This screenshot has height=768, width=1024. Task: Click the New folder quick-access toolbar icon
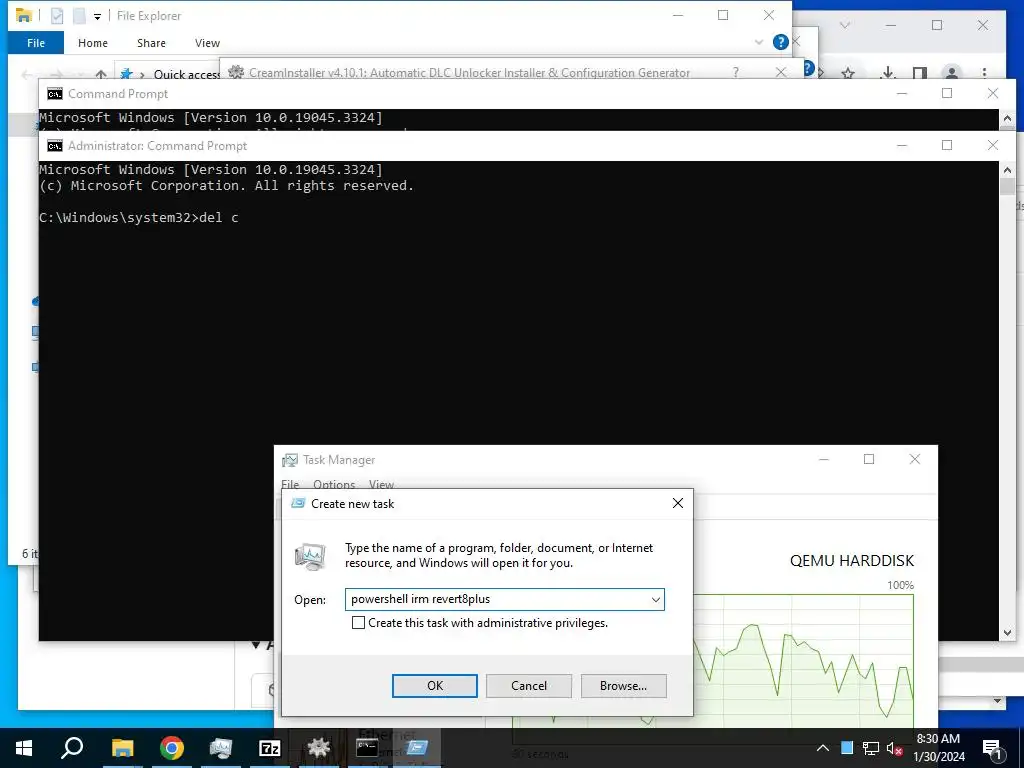tap(79, 16)
